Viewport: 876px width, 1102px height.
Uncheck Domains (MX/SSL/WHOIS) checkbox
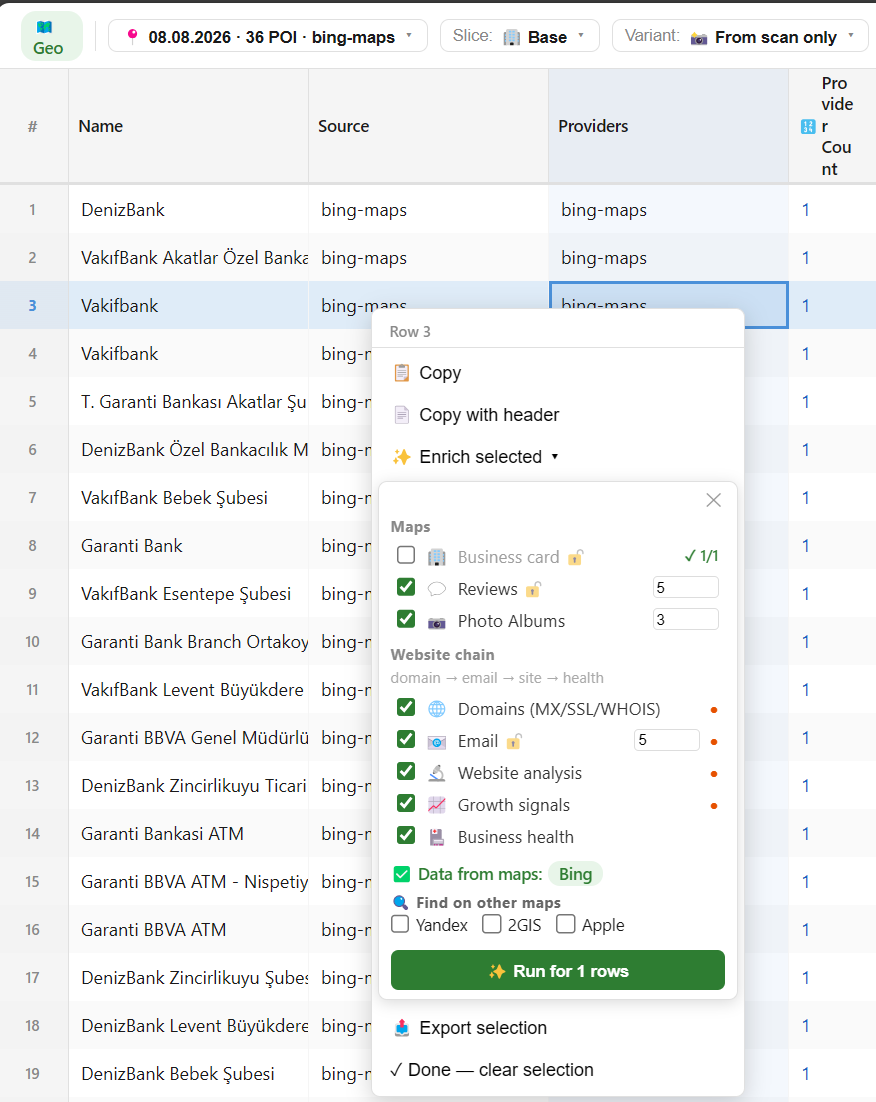point(406,707)
